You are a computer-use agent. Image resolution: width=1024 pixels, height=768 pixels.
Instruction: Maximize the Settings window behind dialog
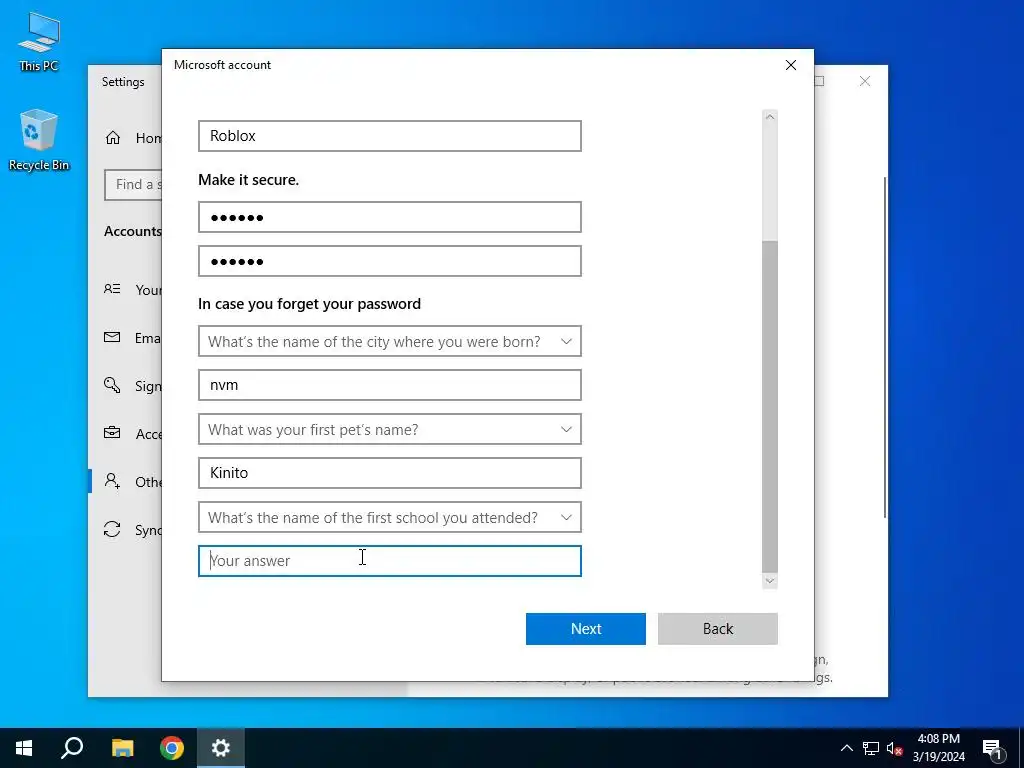(819, 81)
